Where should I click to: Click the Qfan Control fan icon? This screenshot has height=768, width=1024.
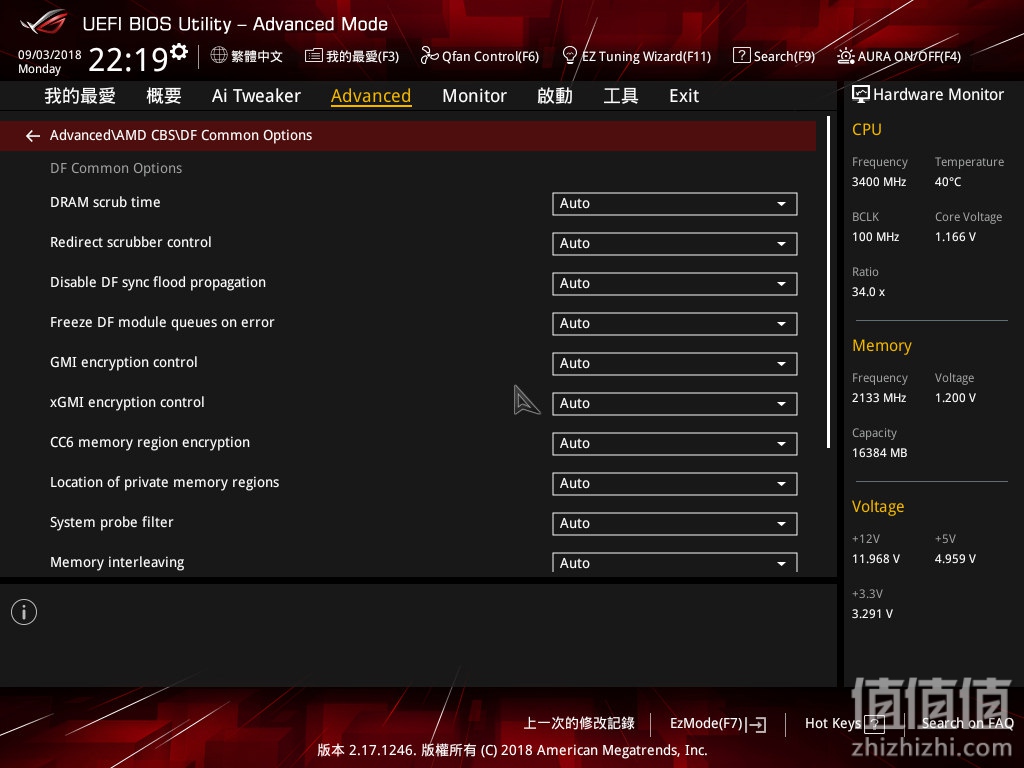(429, 56)
